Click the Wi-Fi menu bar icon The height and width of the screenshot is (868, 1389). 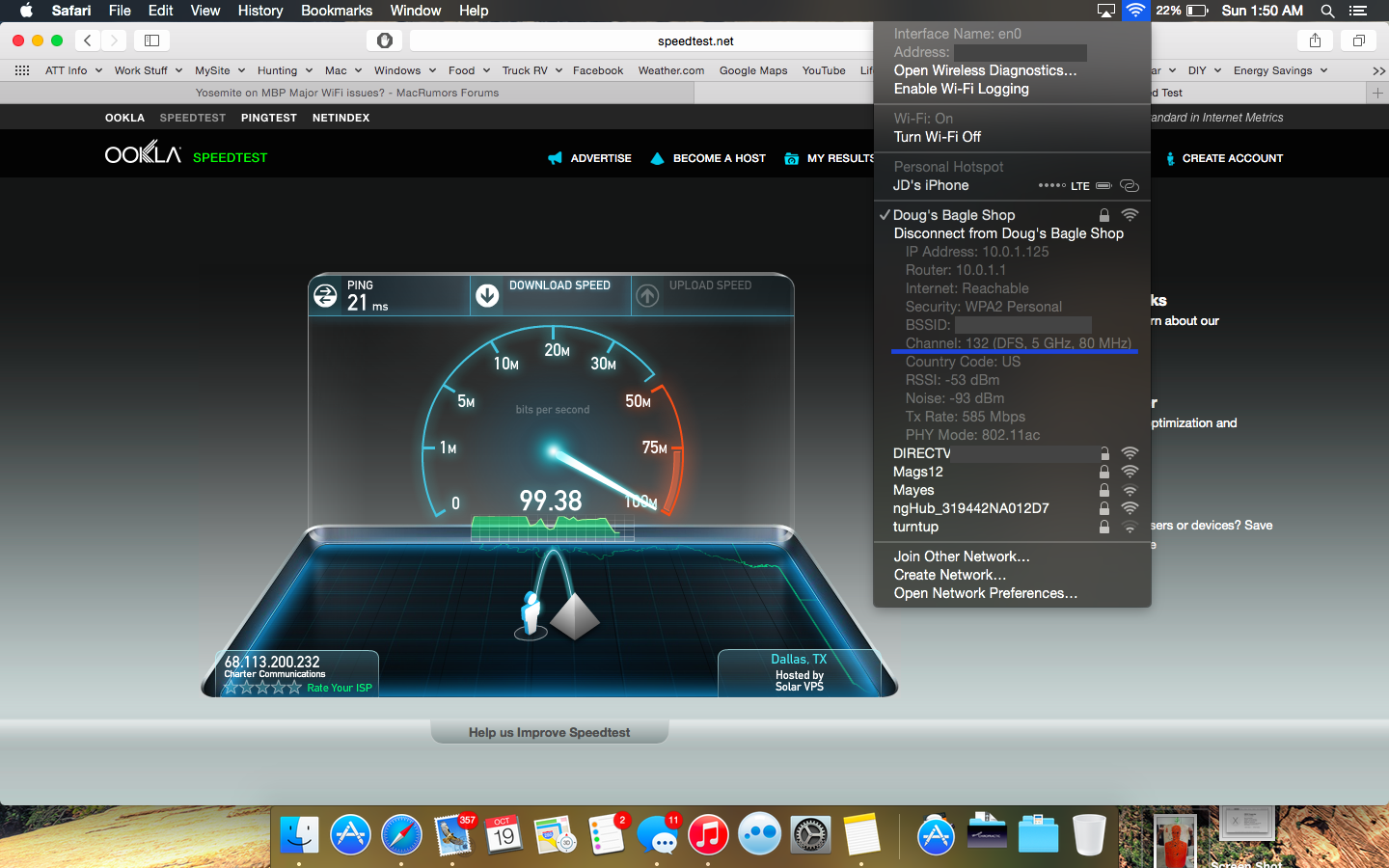coord(1136,11)
